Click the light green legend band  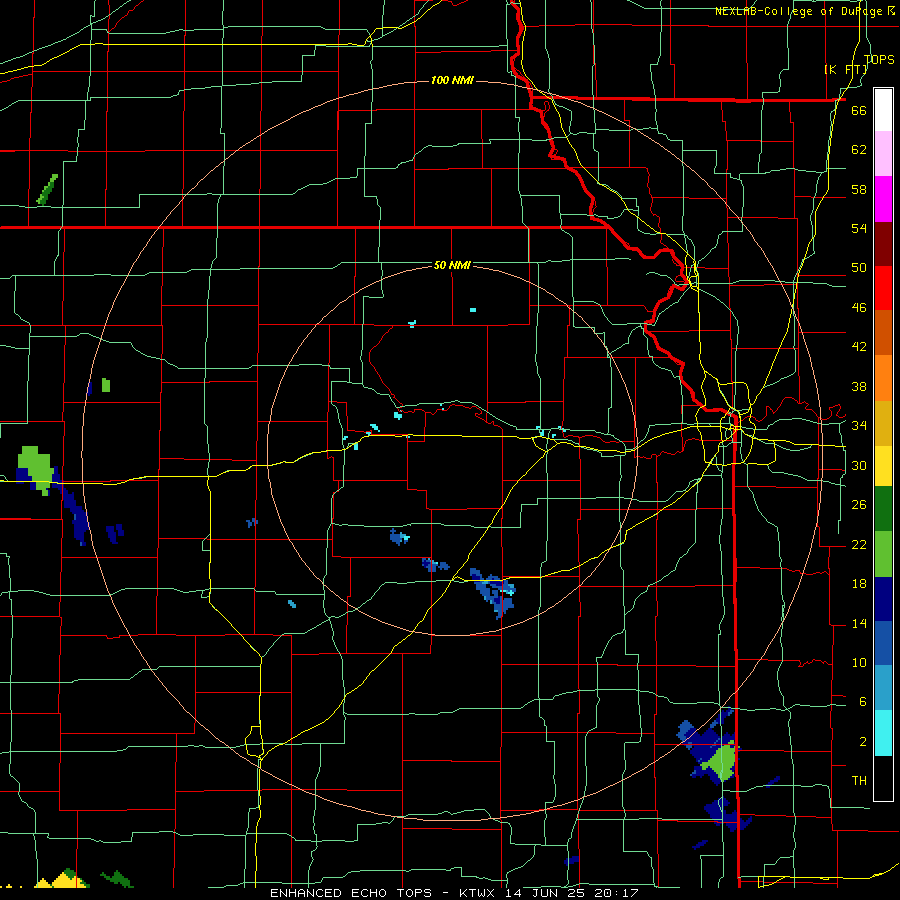(883, 554)
